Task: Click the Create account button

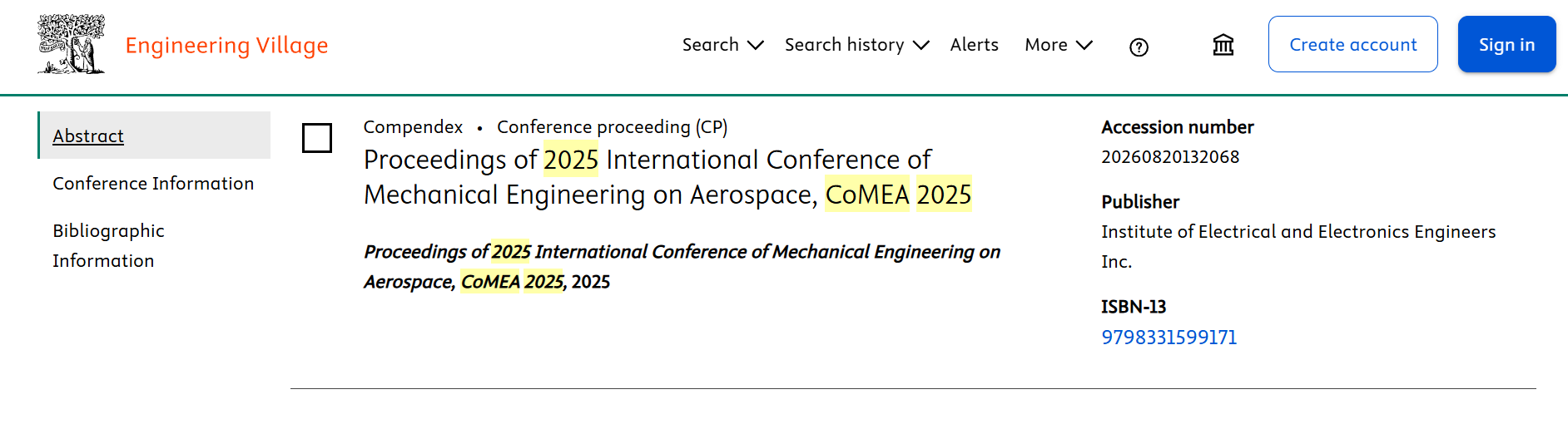Action: pos(1352,45)
